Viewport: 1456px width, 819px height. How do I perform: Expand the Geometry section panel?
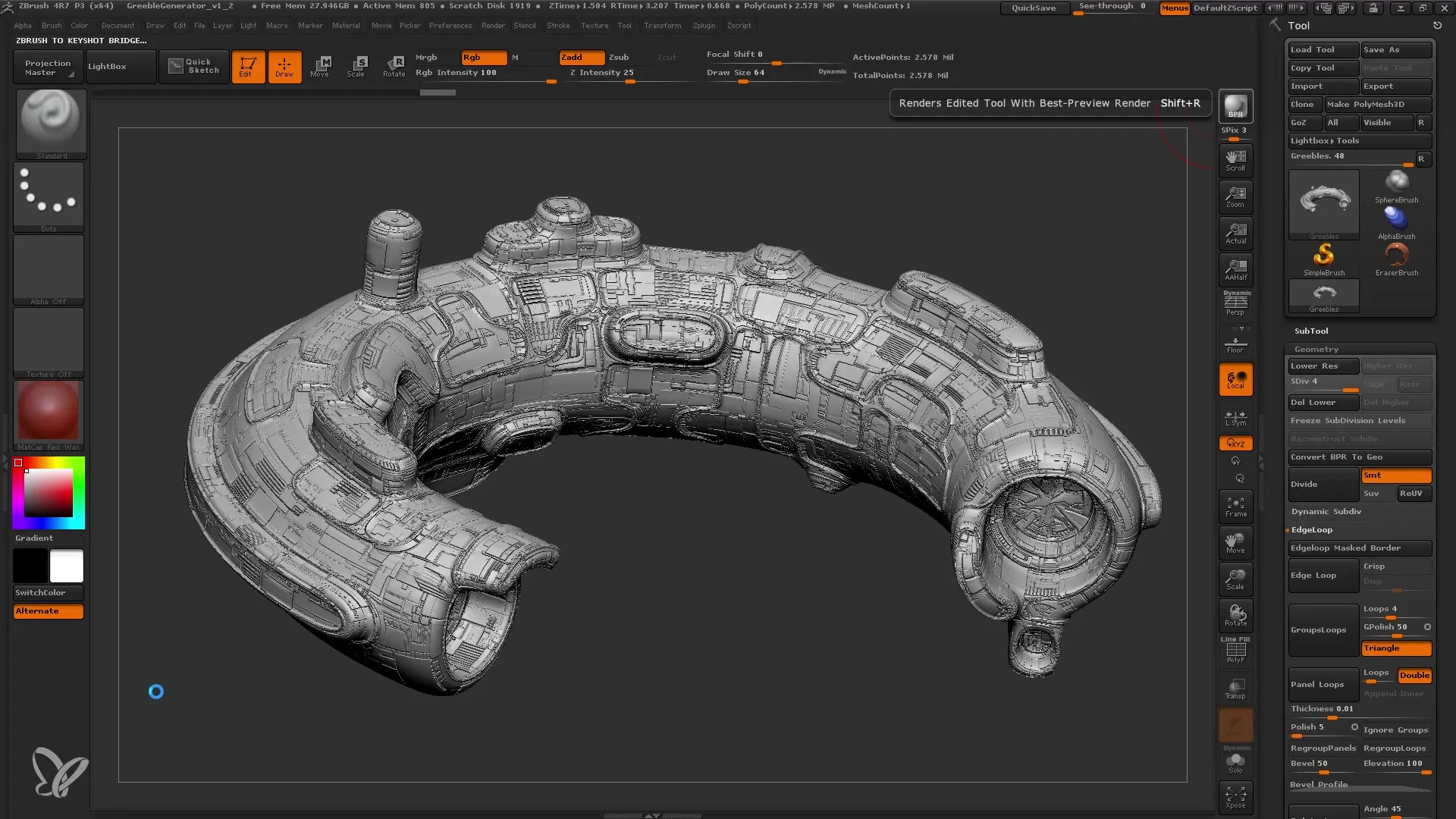tap(1316, 348)
